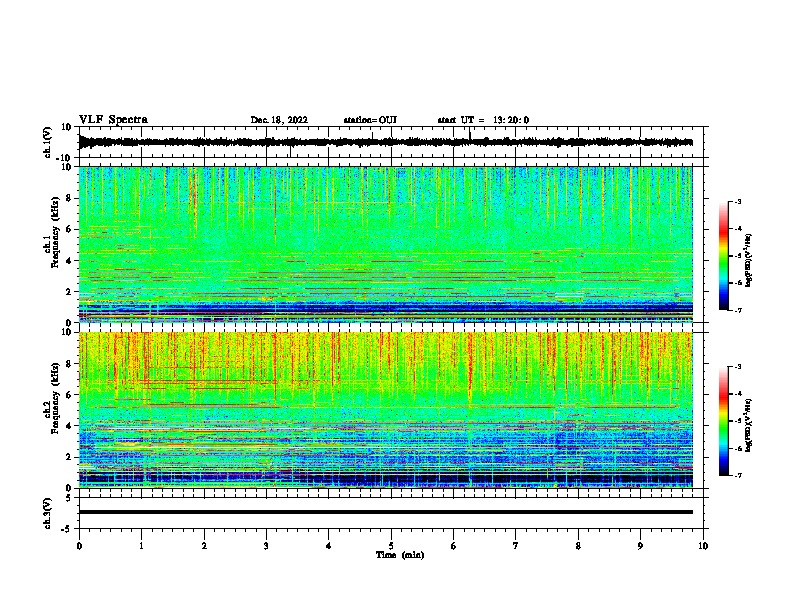This screenshot has width=792, height=612.
Task: Click the ch.1 voltage waveform trace
Action: tap(385, 142)
